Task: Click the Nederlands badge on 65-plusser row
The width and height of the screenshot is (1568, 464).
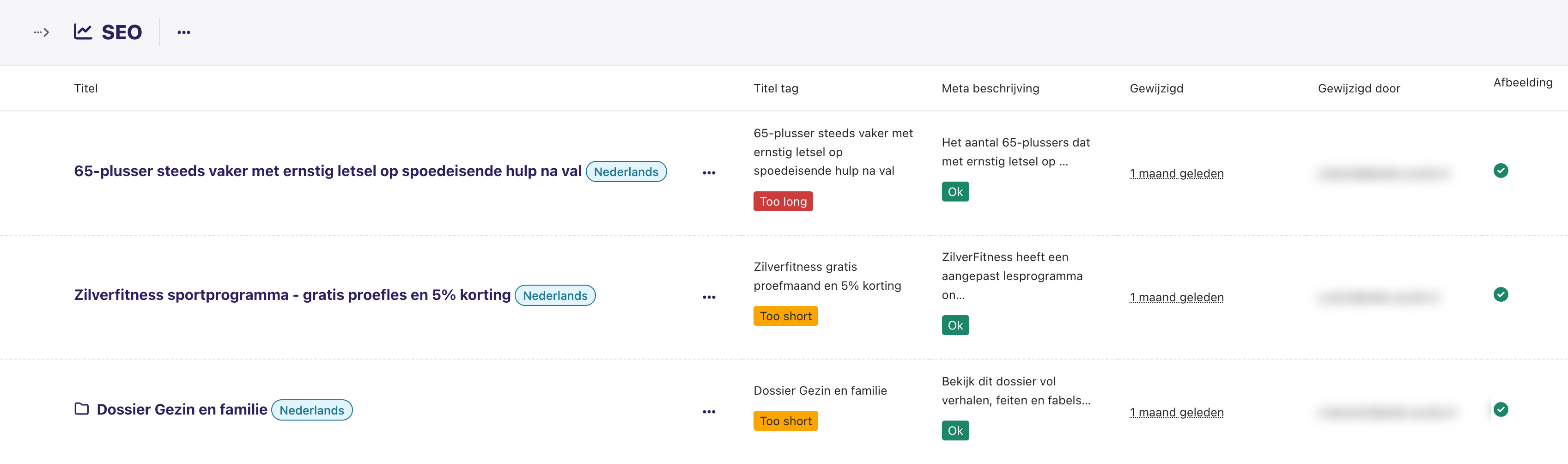Action: point(626,172)
